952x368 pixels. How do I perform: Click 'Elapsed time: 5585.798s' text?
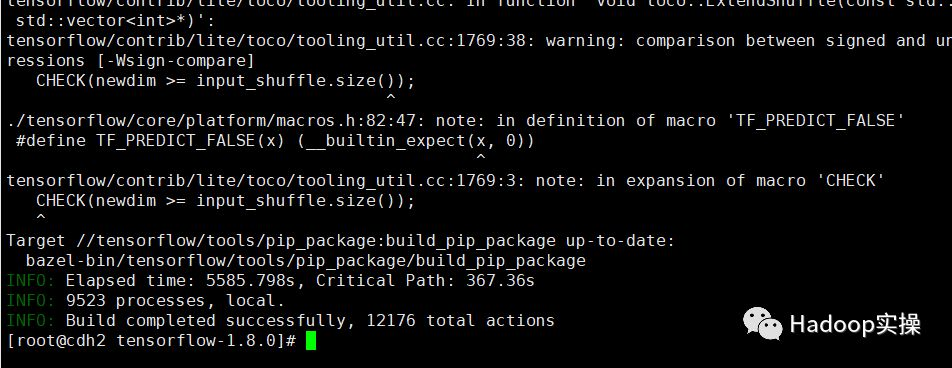coord(185,281)
